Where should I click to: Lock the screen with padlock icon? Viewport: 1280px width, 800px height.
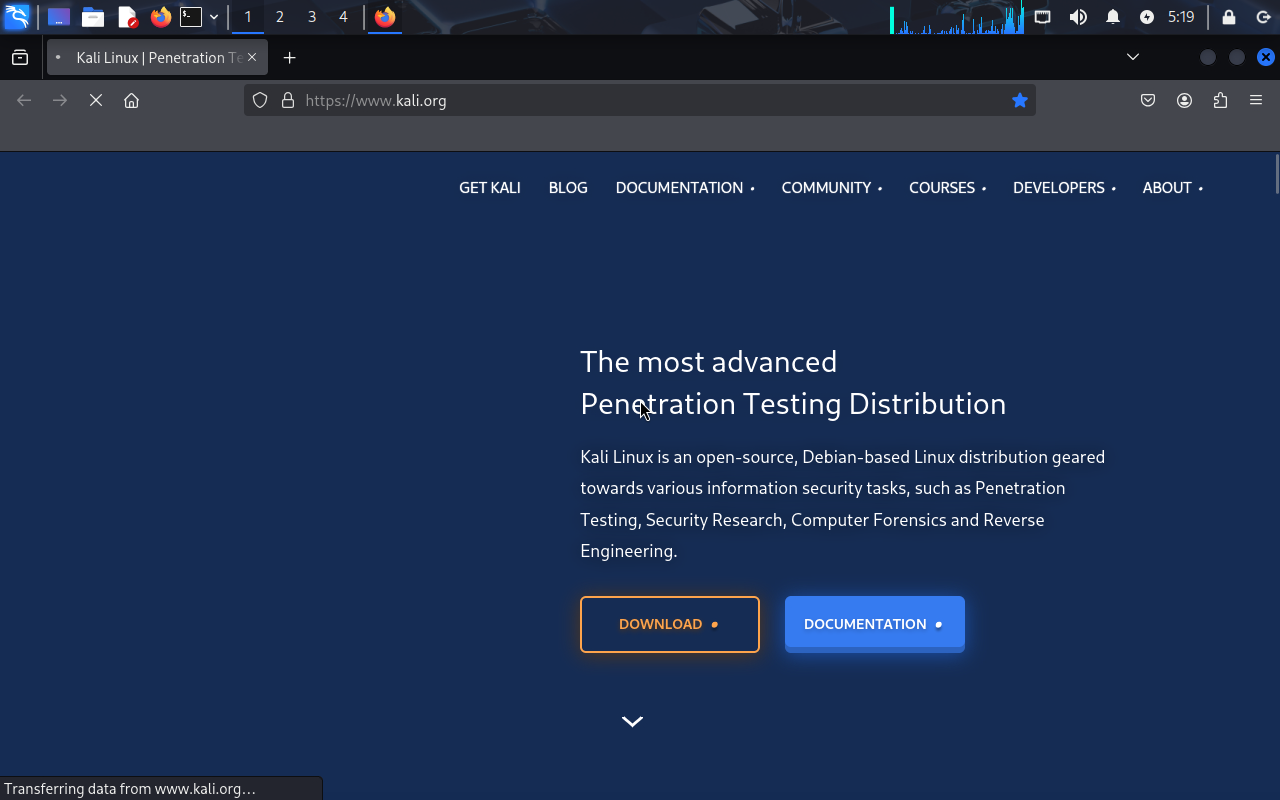click(x=1229, y=17)
